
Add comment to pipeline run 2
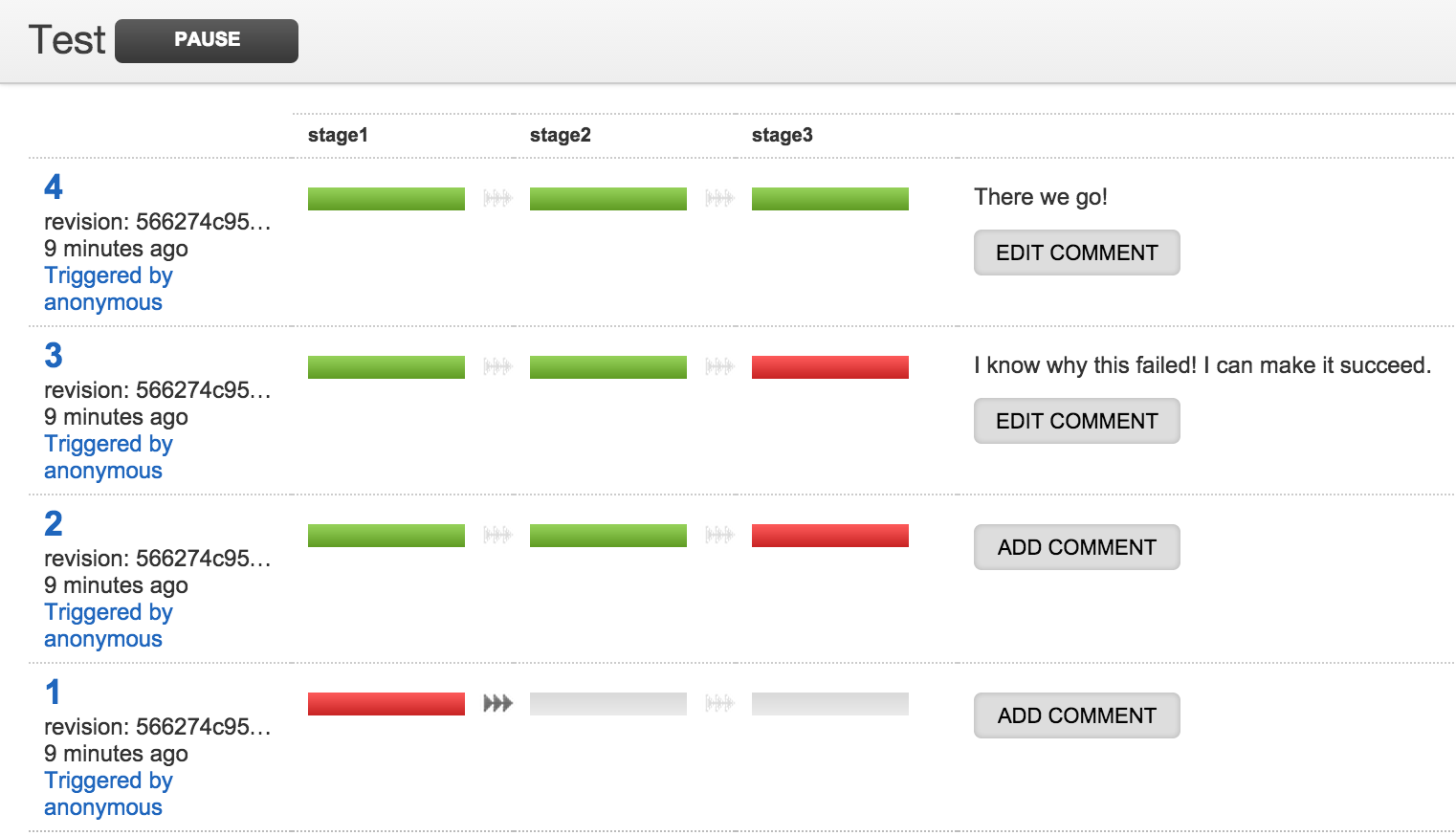tap(1076, 547)
